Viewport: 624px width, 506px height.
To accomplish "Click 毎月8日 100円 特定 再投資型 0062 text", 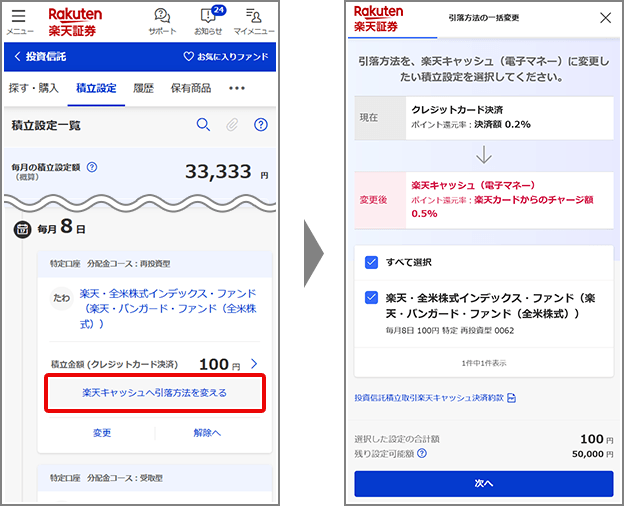I will pyautogui.click(x=450, y=330).
